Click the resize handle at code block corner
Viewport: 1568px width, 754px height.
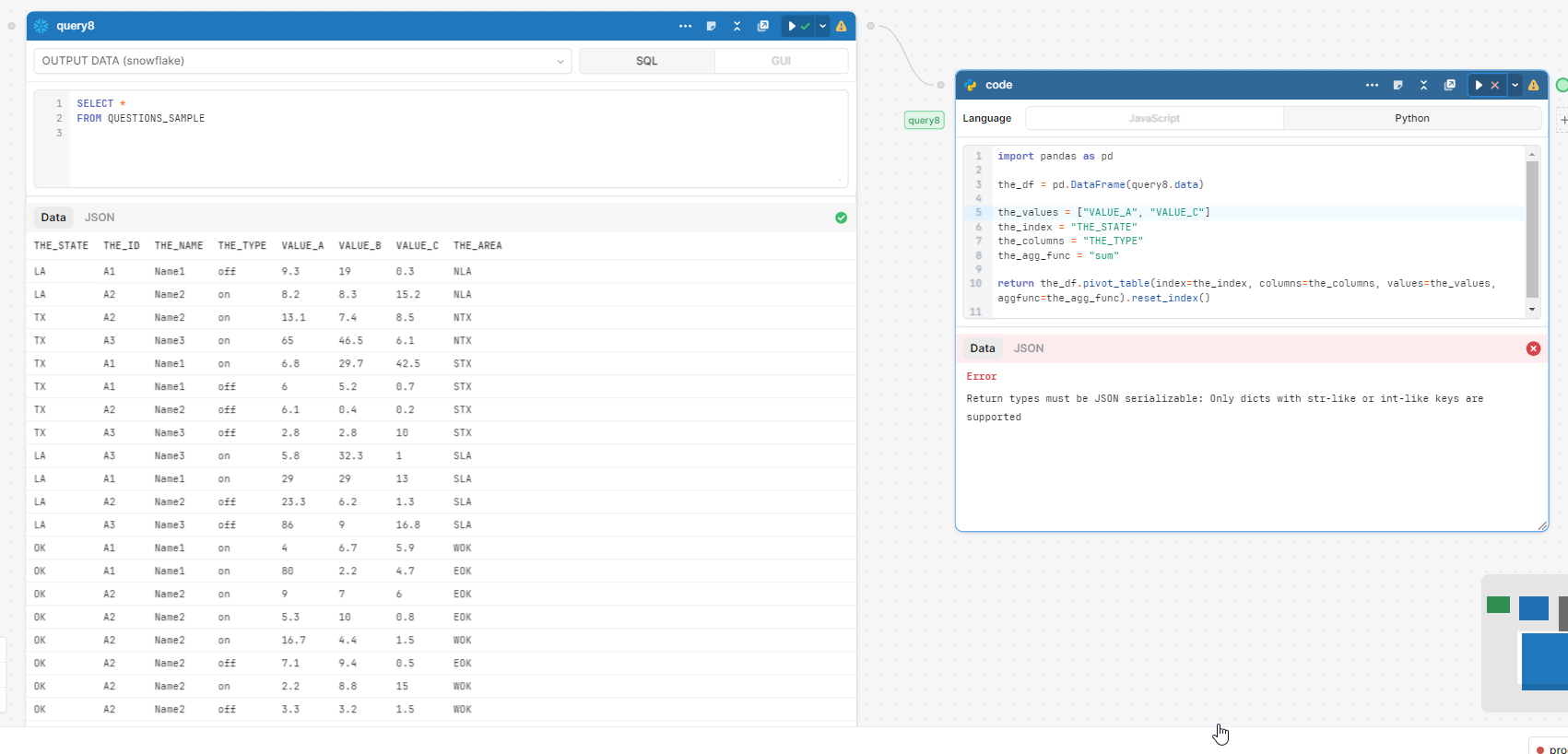[x=1542, y=525]
